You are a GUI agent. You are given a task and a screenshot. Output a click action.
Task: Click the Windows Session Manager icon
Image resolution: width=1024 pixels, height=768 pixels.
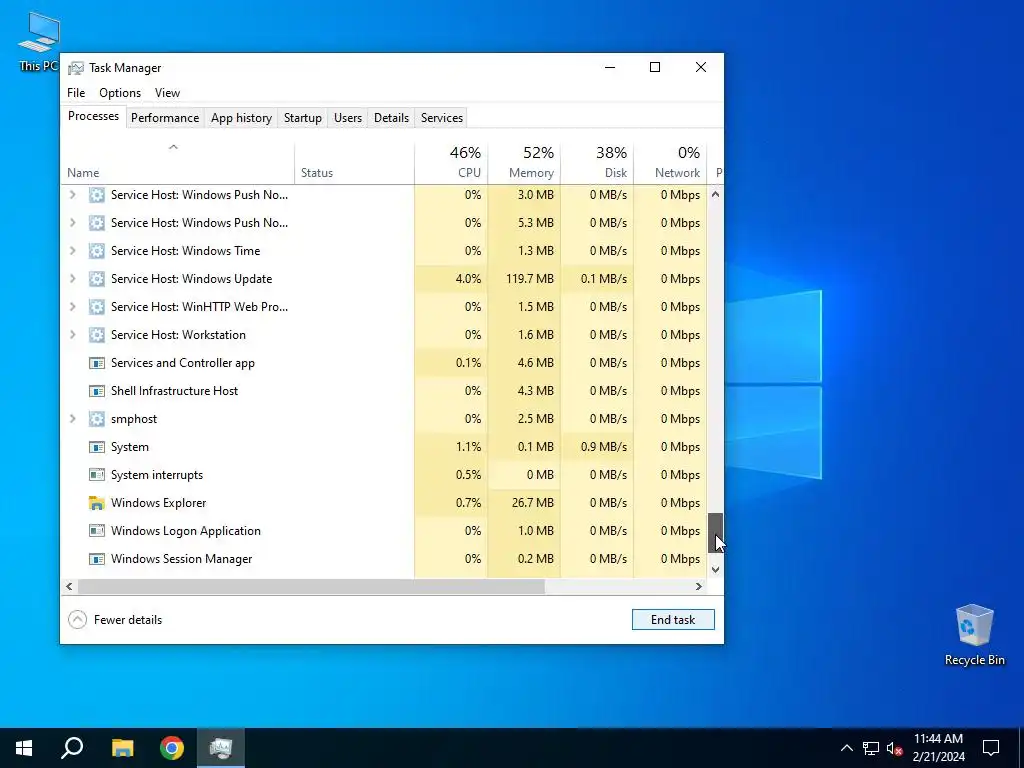(97, 559)
